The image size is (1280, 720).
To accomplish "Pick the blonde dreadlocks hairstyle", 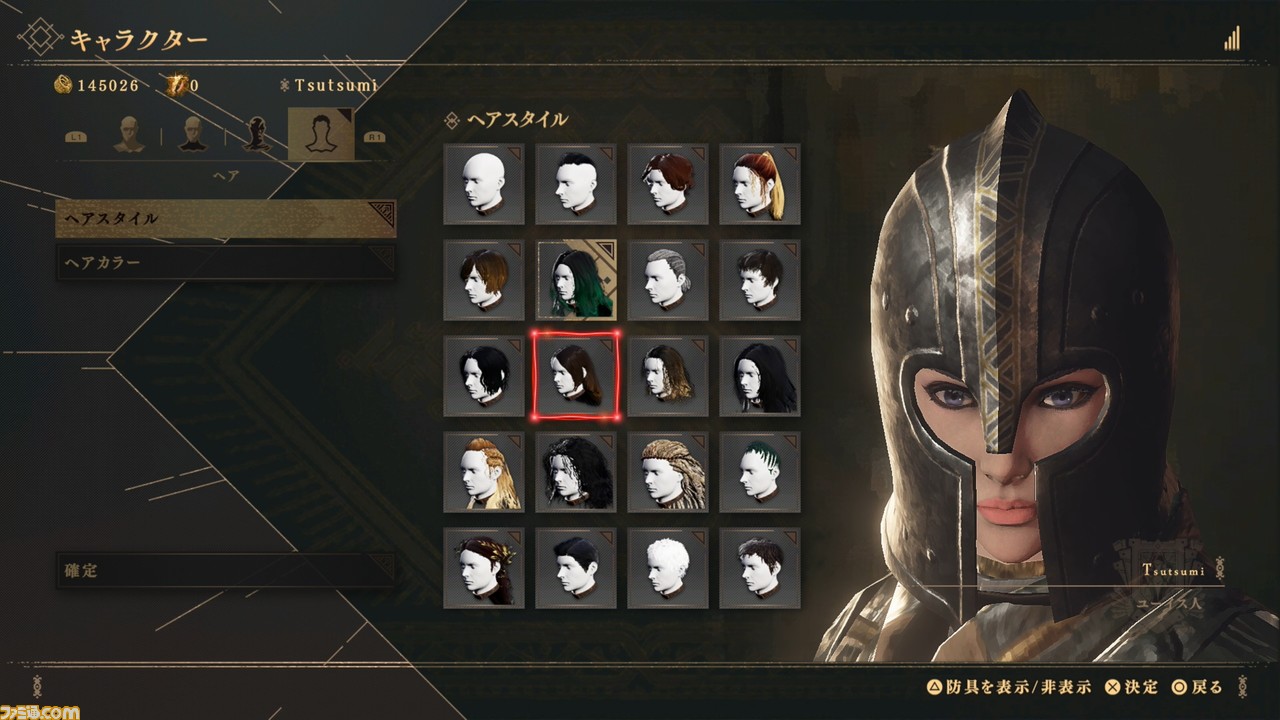I will (x=668, y=472).
